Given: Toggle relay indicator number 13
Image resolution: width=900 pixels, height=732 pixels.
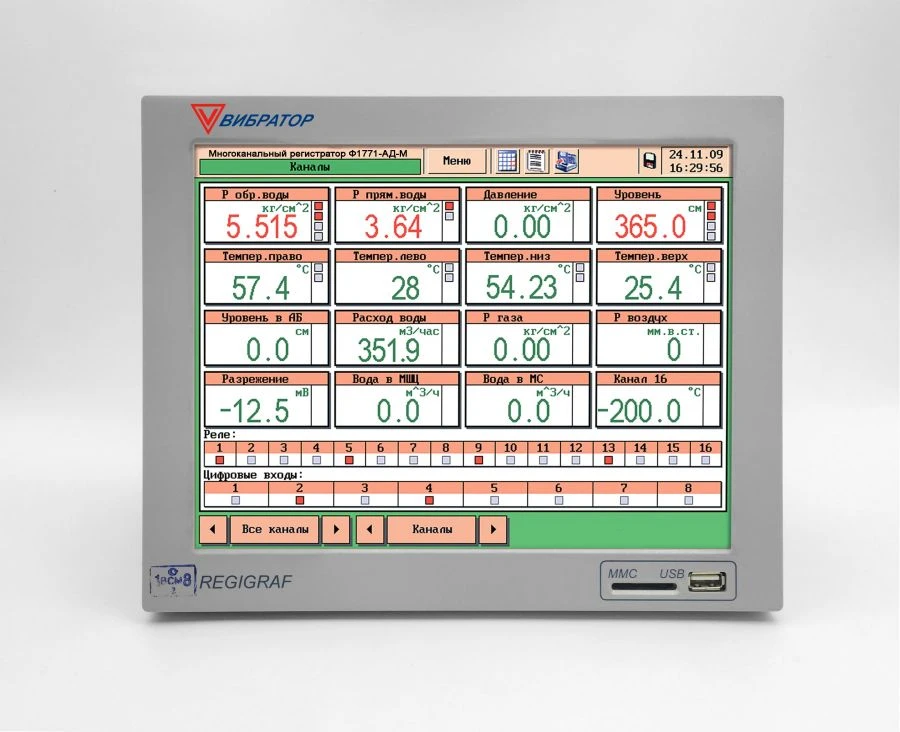Looking at the screenshot, I should click(608, 461).
